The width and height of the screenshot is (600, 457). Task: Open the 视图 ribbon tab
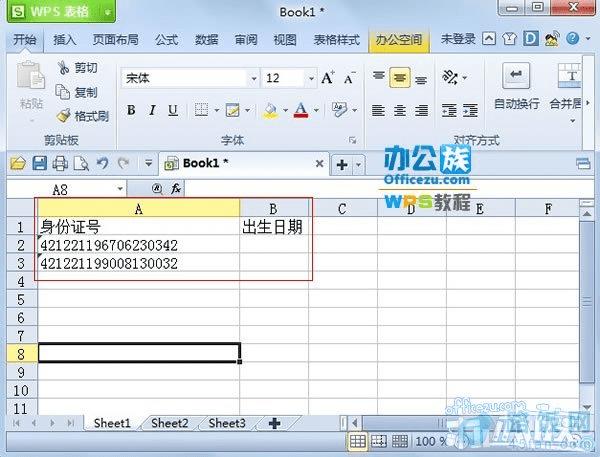tap(285, 39)
